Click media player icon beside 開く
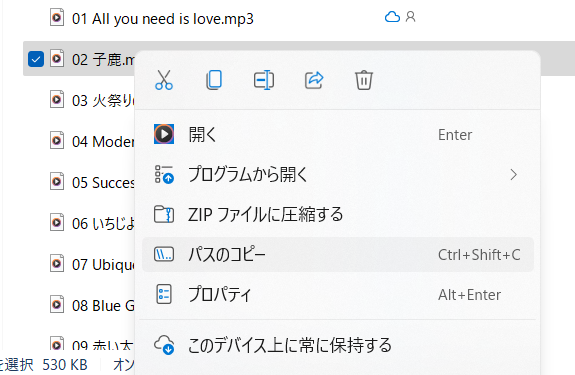Viewport: 575px width, 375px height. coord(164,134)
